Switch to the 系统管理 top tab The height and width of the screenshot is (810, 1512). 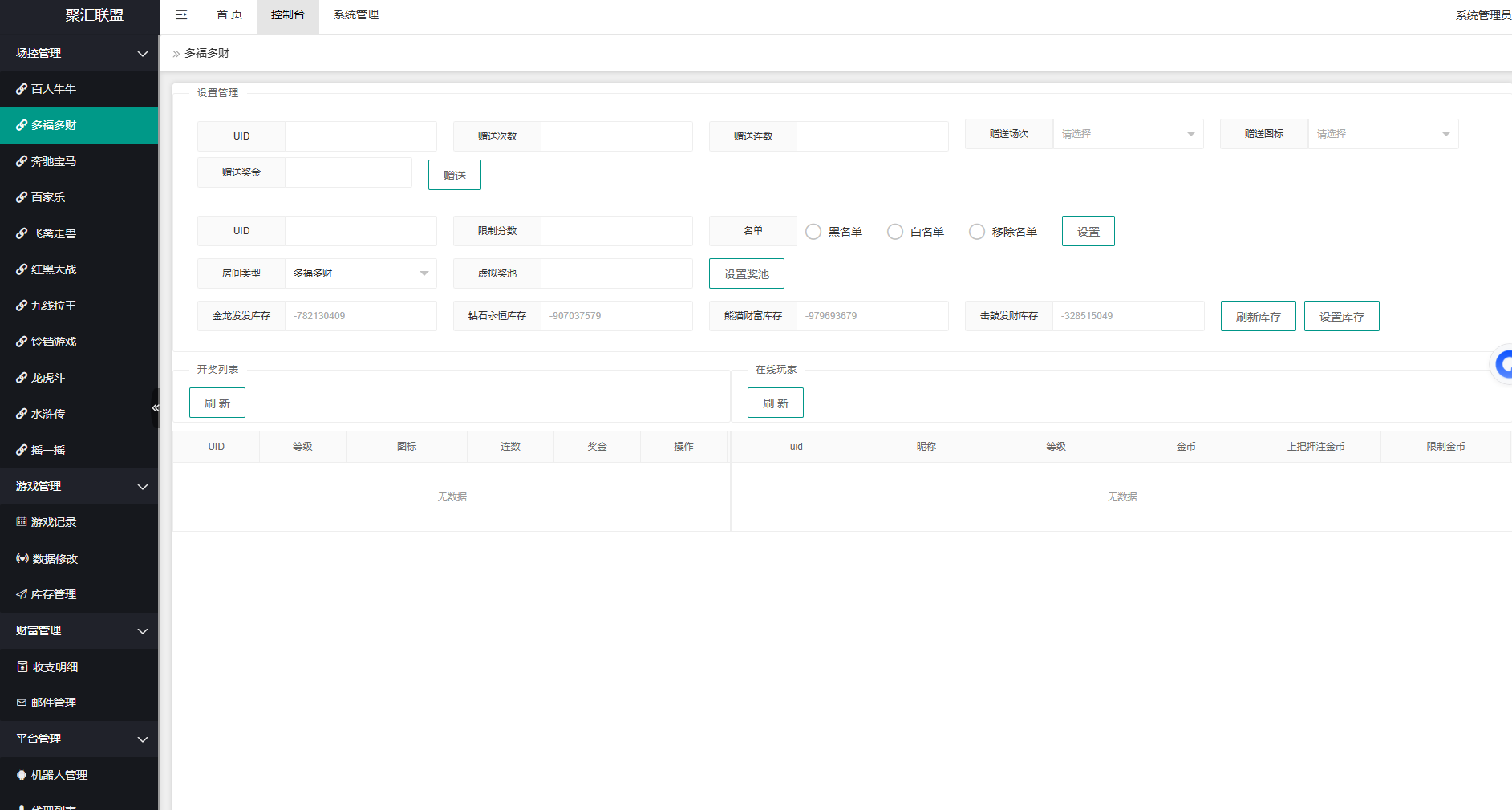coord(355,14)
